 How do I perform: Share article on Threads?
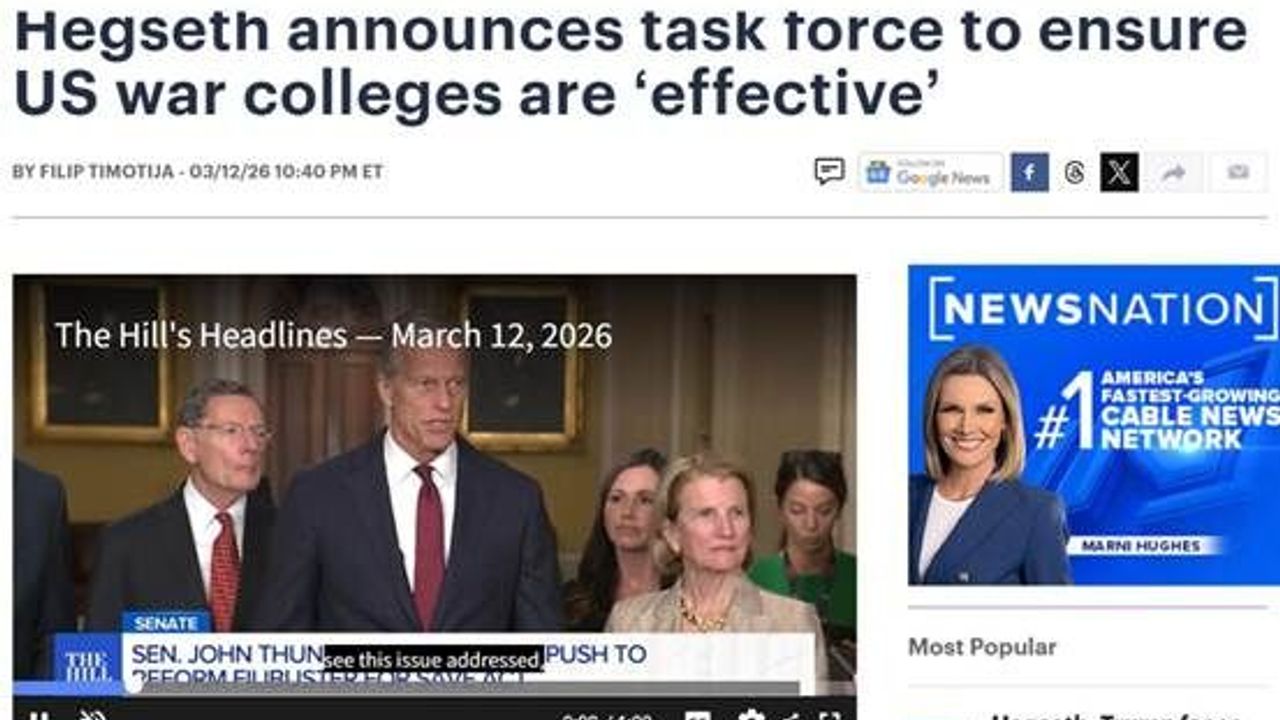[x=1075, y=172]
